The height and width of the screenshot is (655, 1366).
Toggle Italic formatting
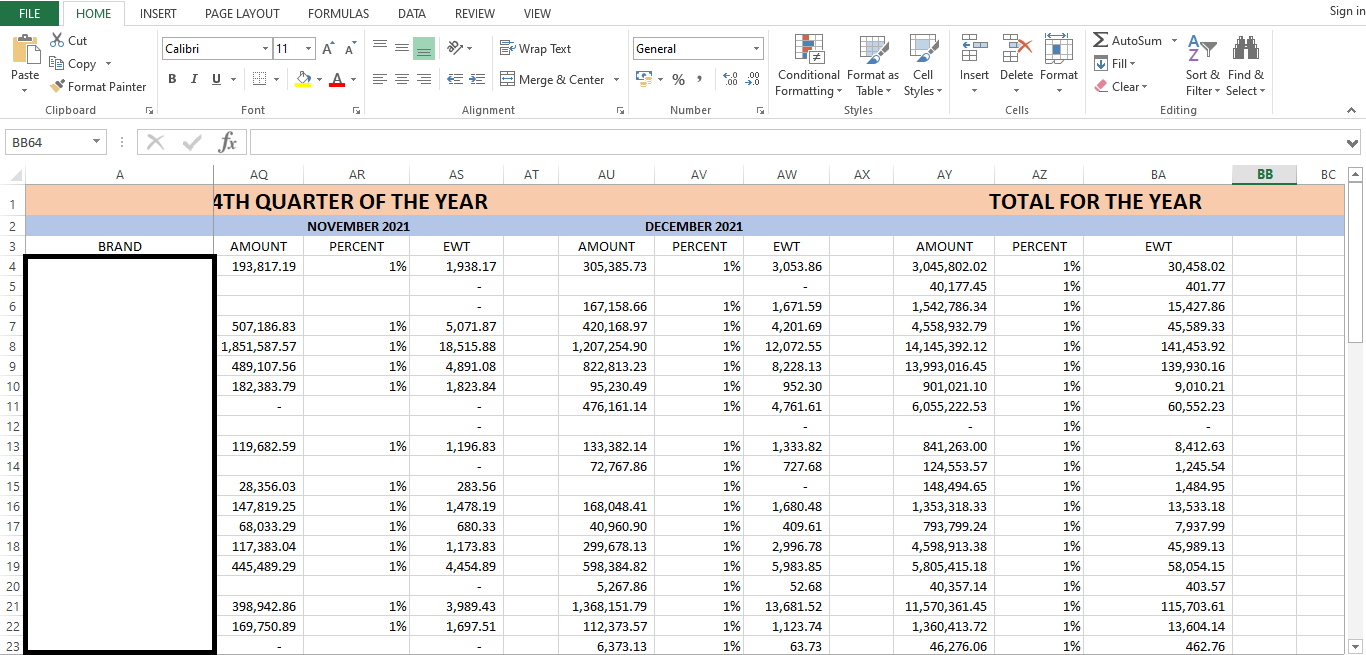[x=193, y=79]
